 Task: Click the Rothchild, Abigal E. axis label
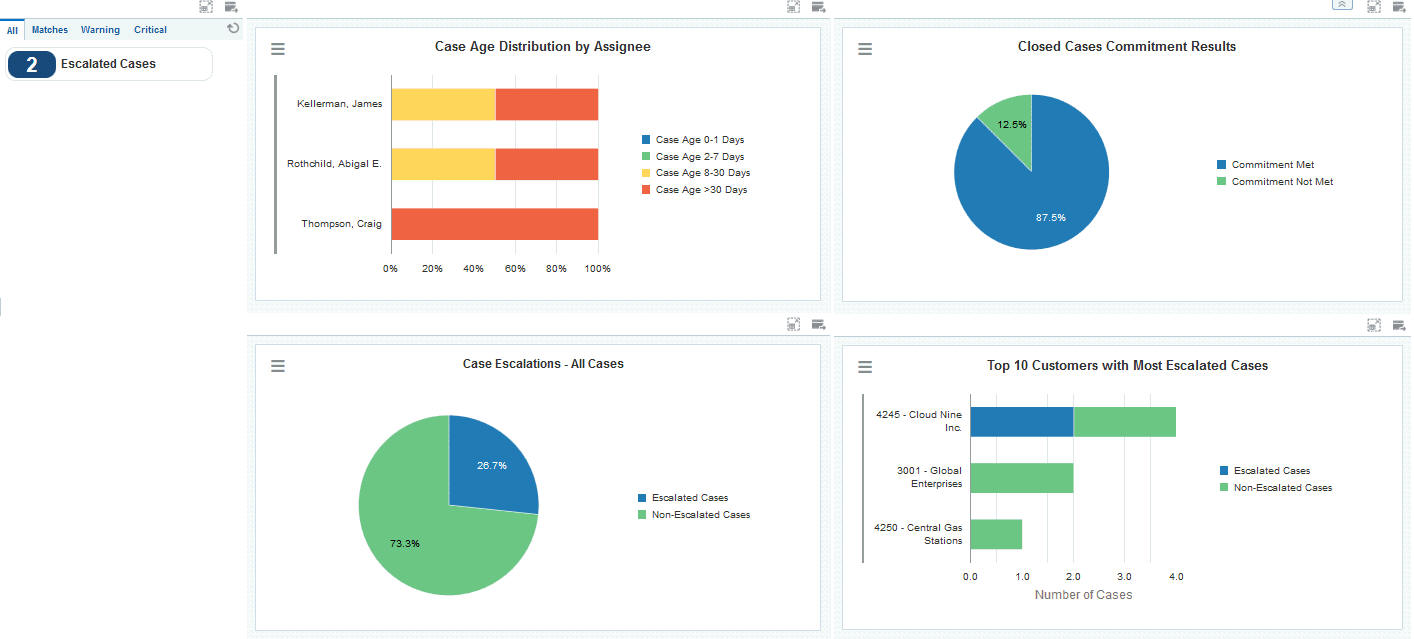coord(334,164)
